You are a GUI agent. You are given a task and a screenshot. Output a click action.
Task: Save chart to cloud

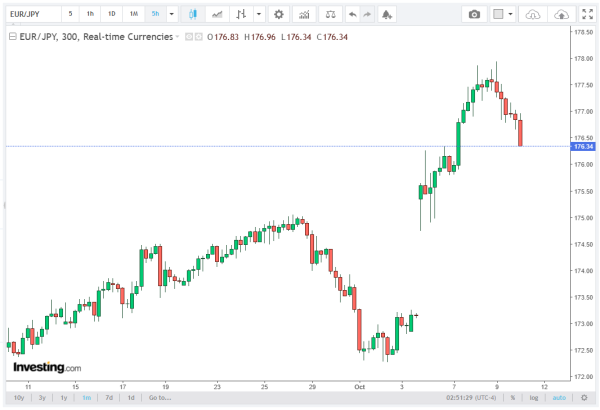[563, 14]
